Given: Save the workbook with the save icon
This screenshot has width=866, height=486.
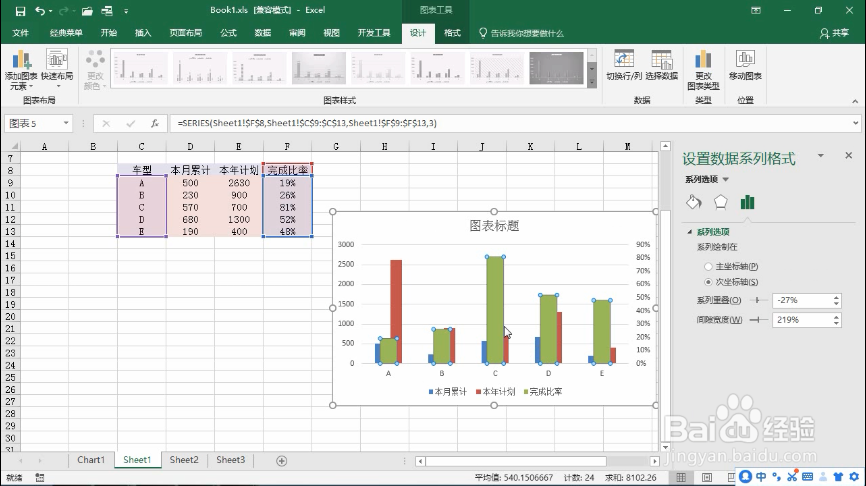Looking at the screenshot, I should coord(20,10).
